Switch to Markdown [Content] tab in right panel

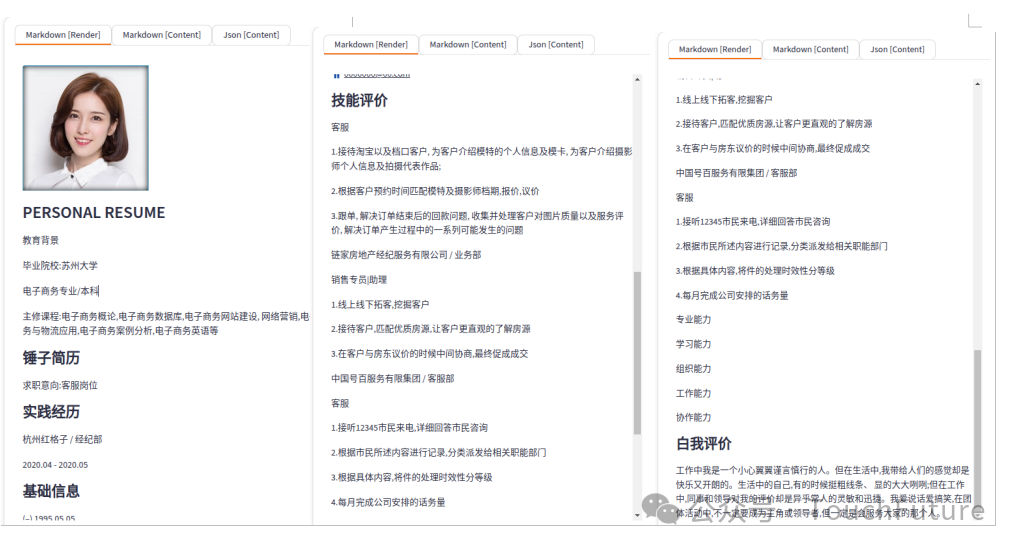(811, 49)
